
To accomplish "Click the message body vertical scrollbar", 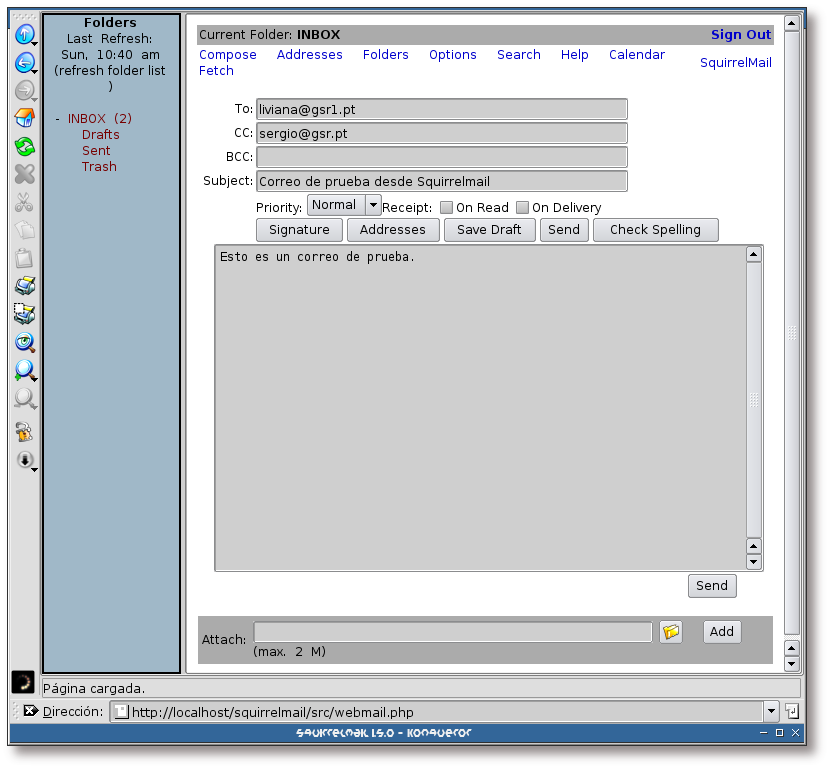I will pyautogui.click(x=754, y=400).
